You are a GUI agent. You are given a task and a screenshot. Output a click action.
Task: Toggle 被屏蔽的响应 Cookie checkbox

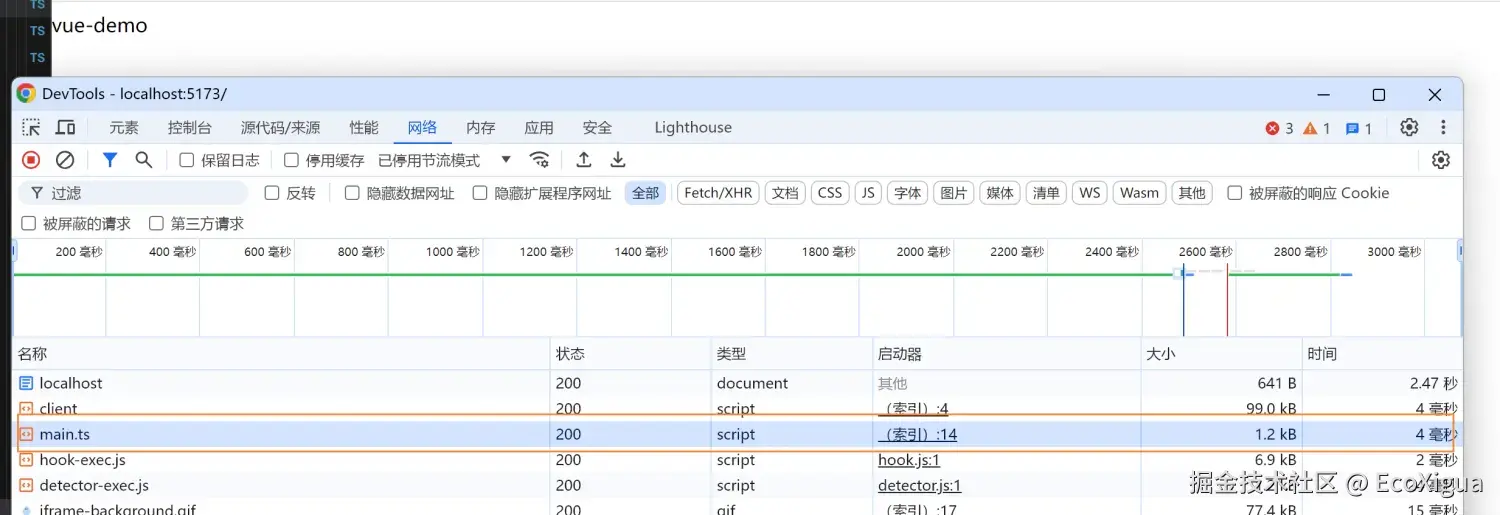pos(1235,193)
